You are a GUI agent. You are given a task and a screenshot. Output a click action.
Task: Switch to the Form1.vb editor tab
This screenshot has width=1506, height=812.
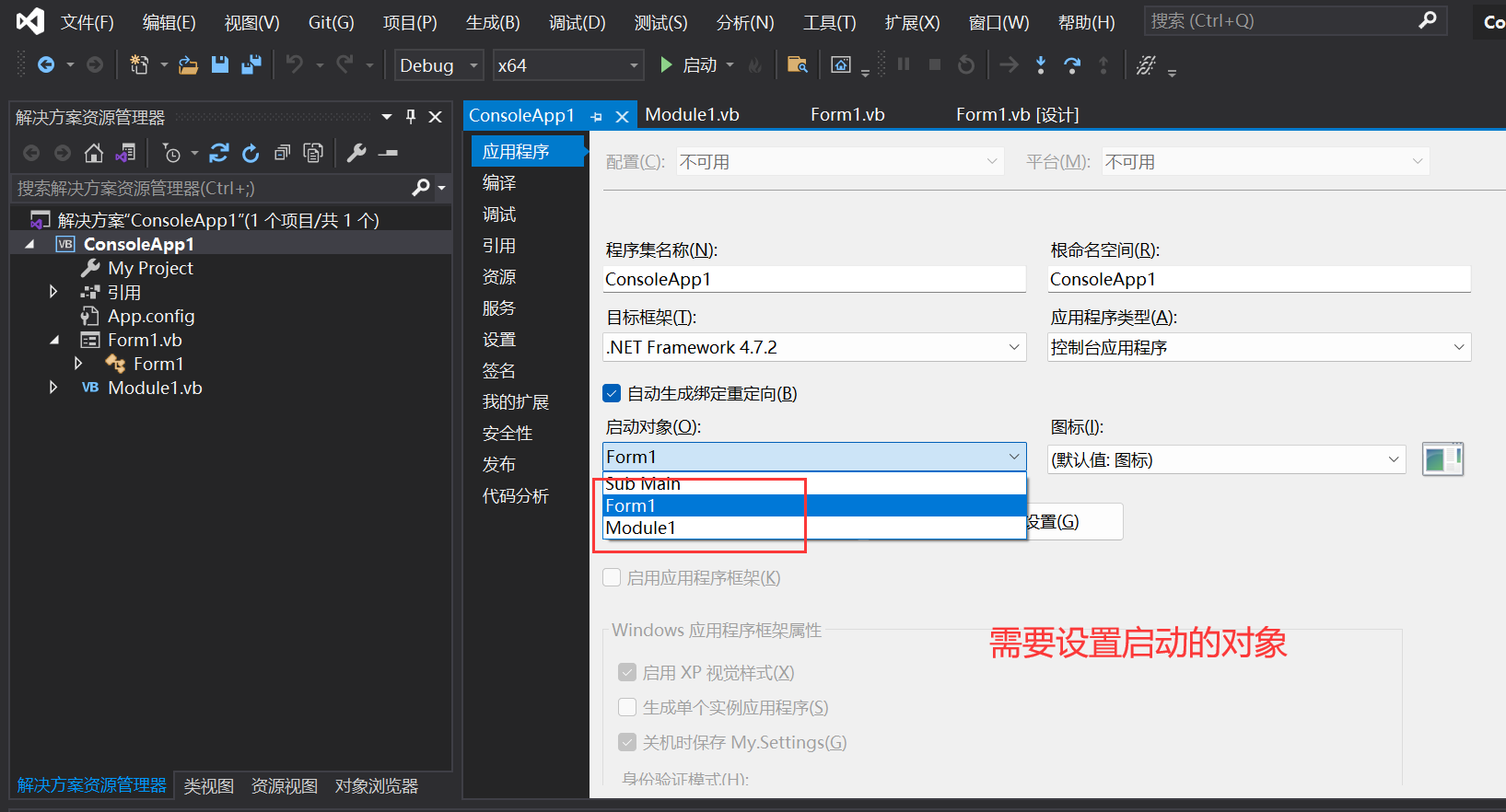tap(847, 114)
